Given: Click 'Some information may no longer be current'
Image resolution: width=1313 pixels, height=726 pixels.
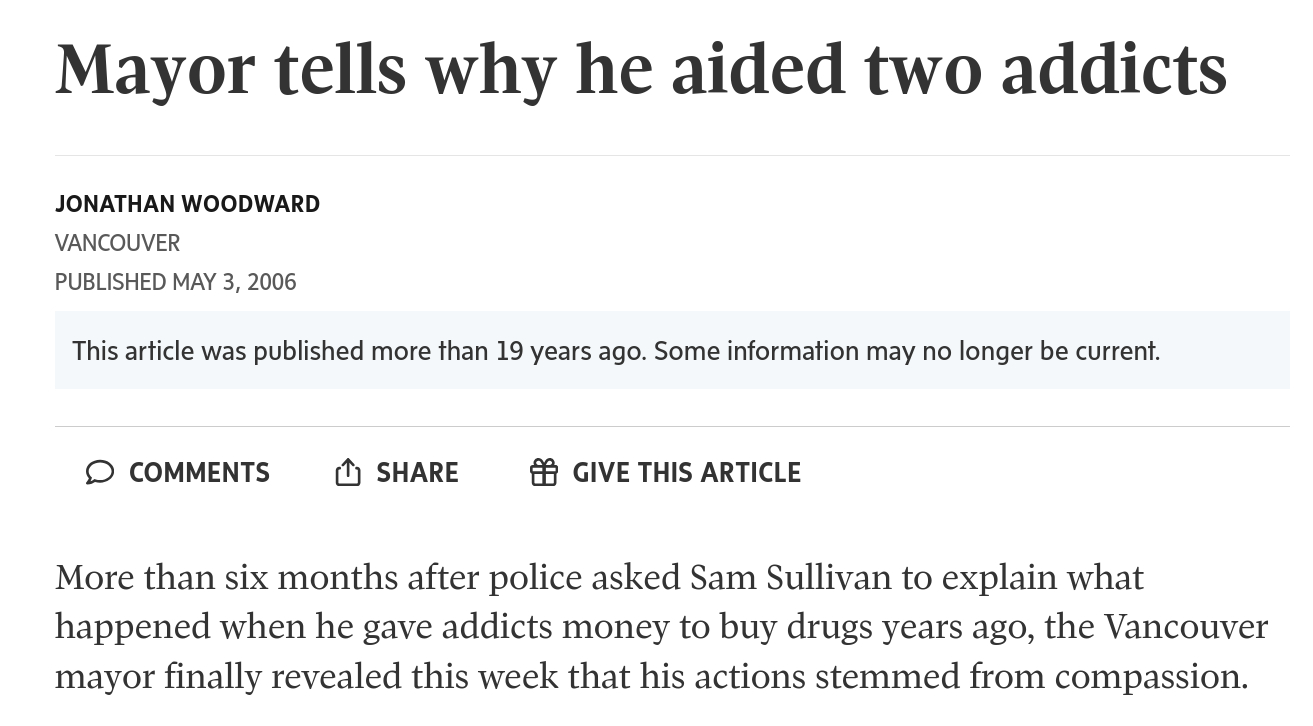Looking at the screenshot, I should pos(907,351).
